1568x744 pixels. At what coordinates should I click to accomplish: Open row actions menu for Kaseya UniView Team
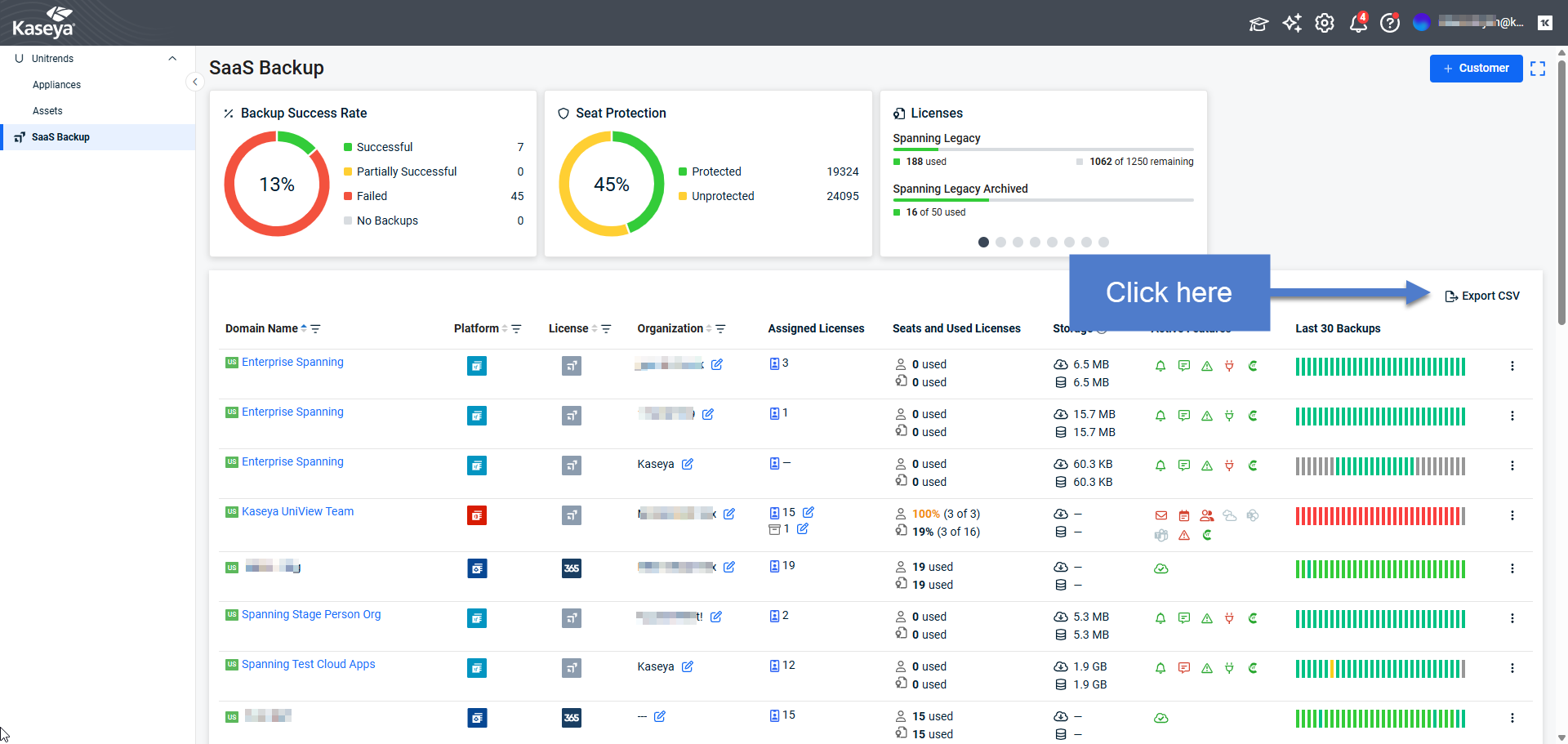pyautogui.click(x=1512, y=515)
